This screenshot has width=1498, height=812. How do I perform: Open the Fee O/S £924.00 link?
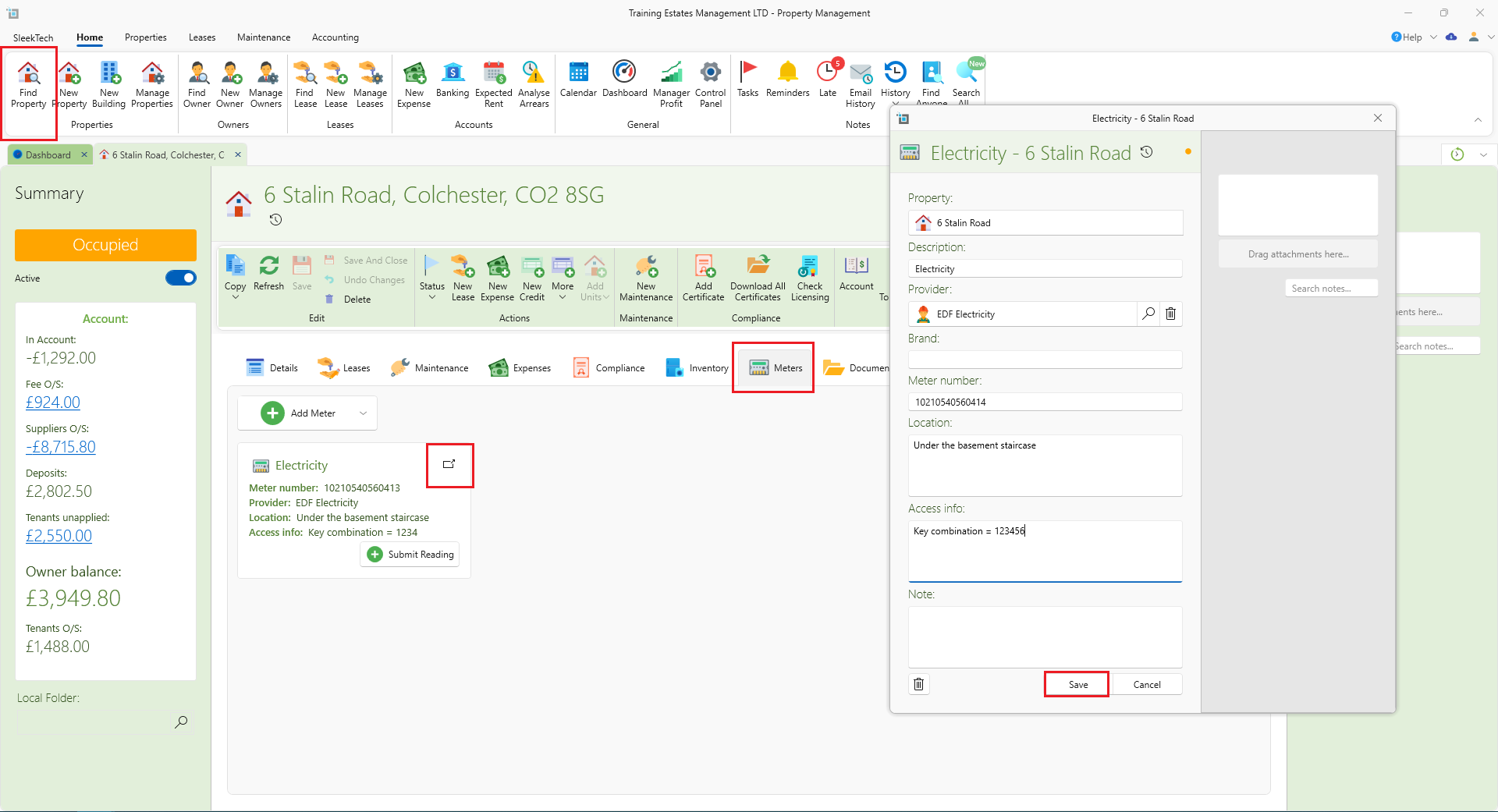point(53,402)
